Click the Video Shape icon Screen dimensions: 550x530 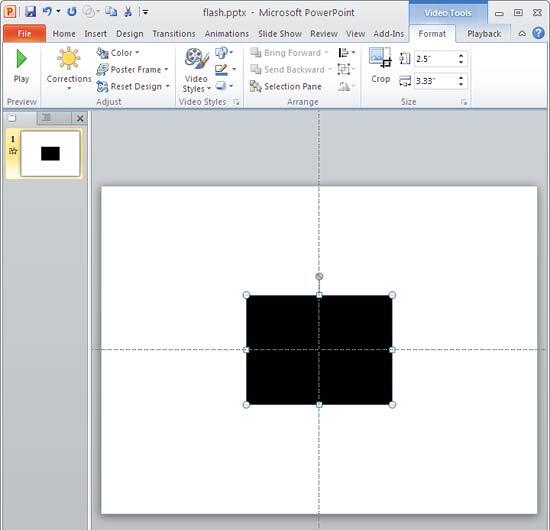(x=221, y=53)
